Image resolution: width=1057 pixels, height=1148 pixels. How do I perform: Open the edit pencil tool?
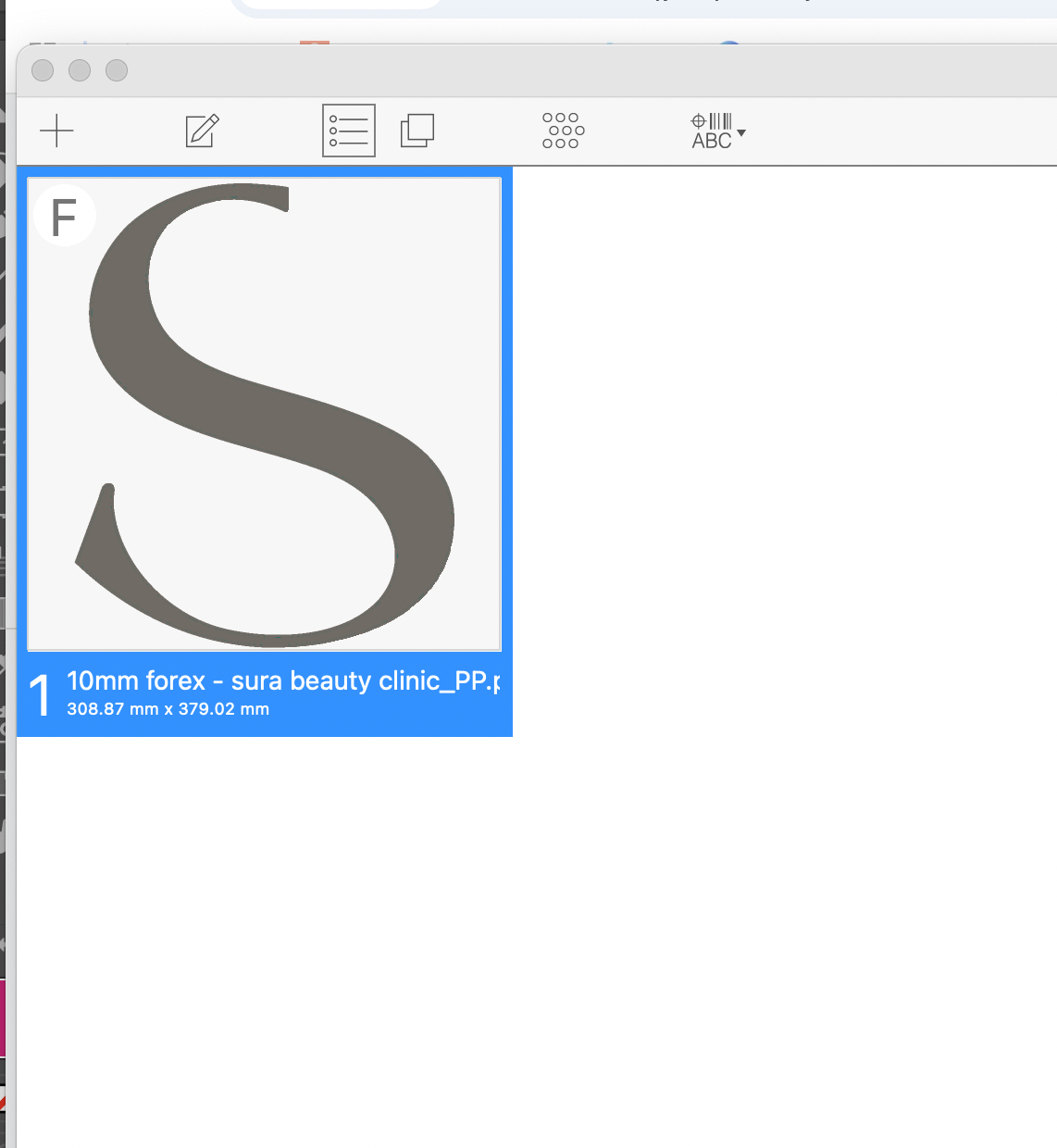202,131
